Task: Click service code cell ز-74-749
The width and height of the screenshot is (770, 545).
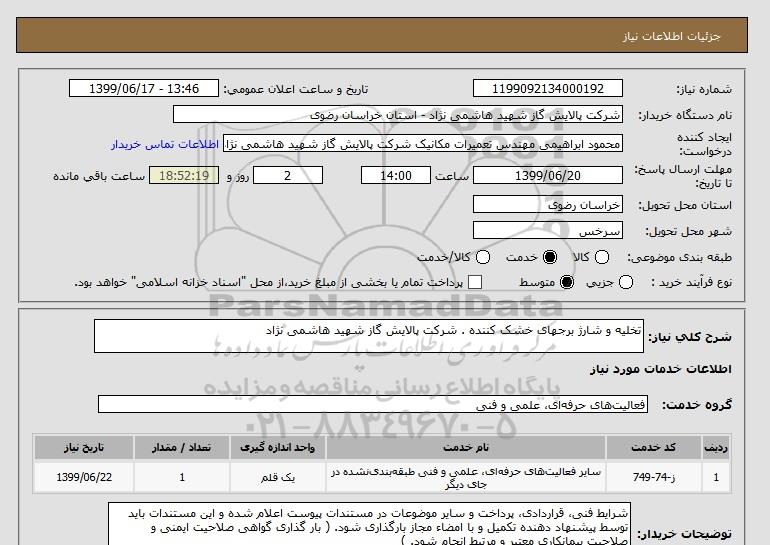Action: pos(653,477)
